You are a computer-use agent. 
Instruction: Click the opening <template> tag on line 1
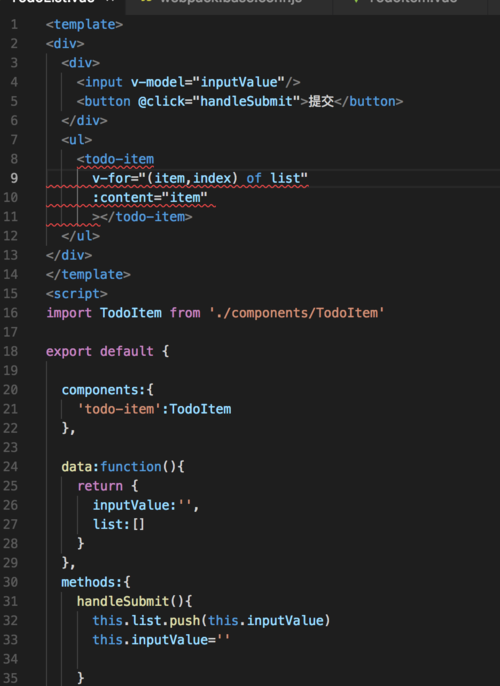click(x=84, y=24)
